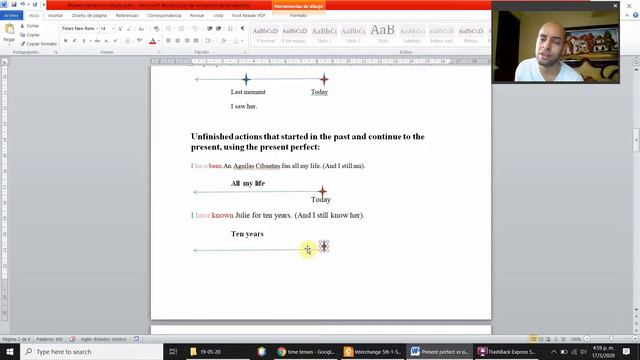640x360 pixels.
Task: Click the Pegar paste icon
Action: (9, 29)
